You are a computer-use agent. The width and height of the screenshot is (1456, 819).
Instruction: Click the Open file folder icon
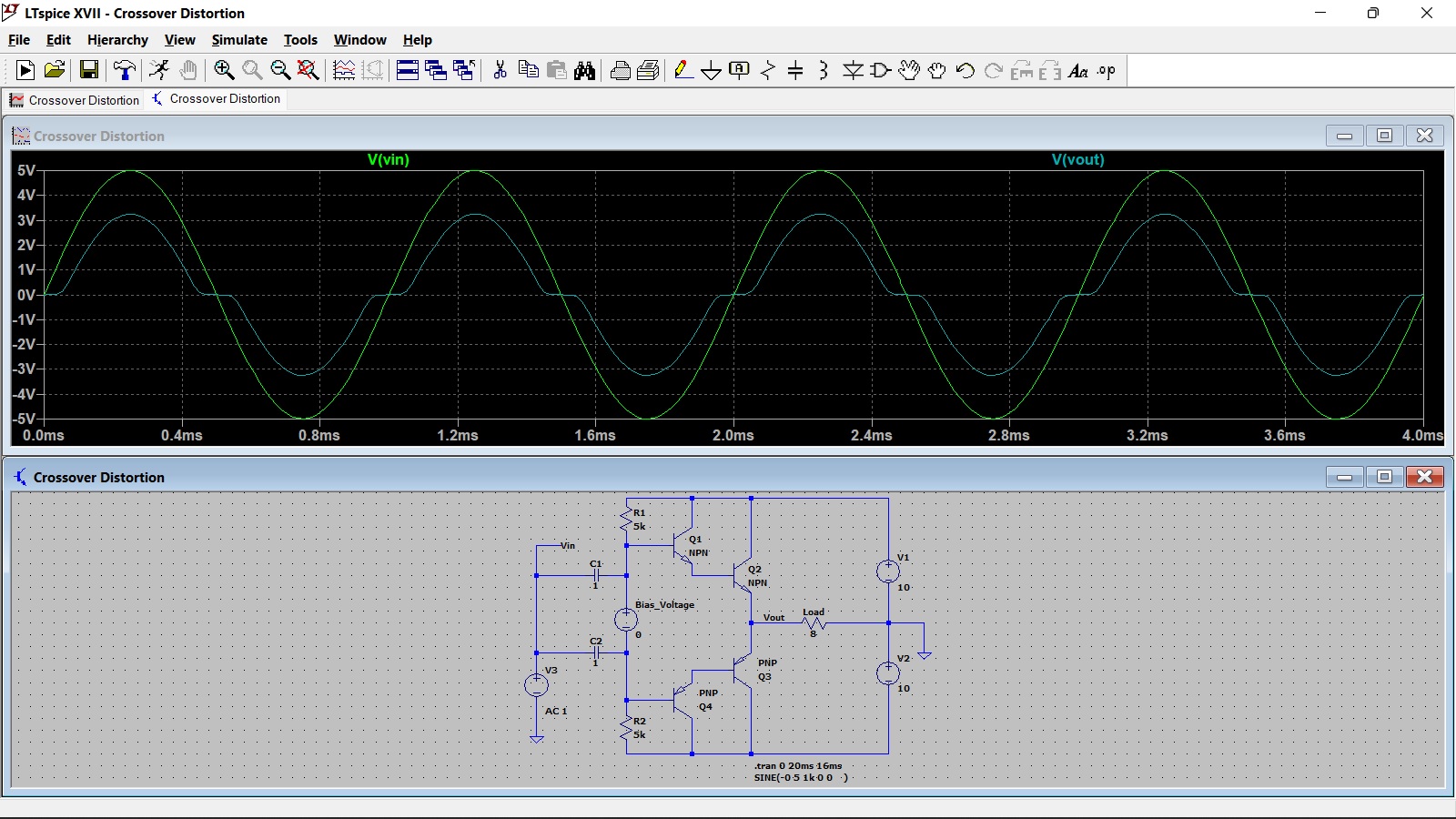(x=55, y=70)
